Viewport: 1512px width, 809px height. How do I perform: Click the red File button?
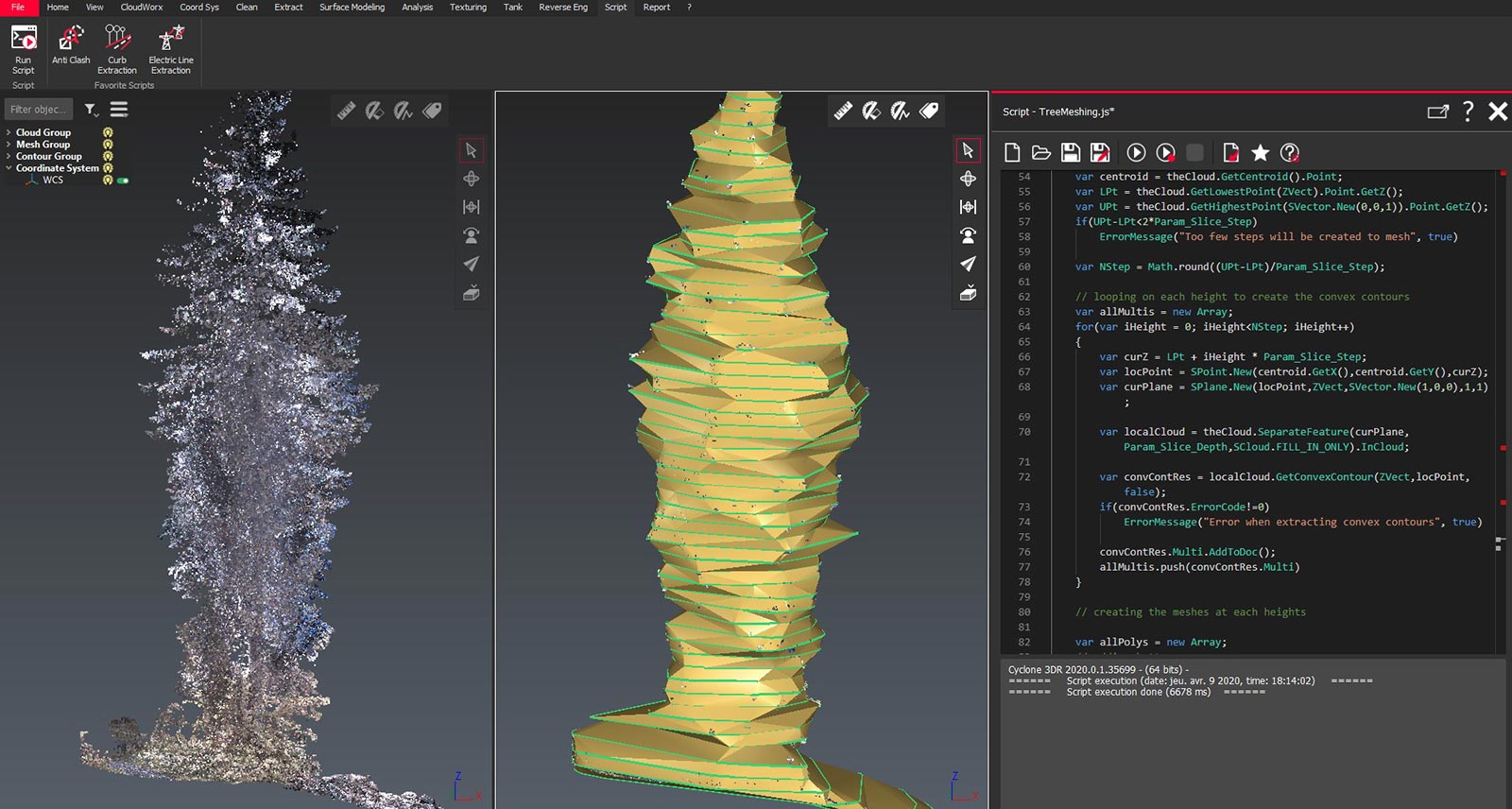point(18,8)
